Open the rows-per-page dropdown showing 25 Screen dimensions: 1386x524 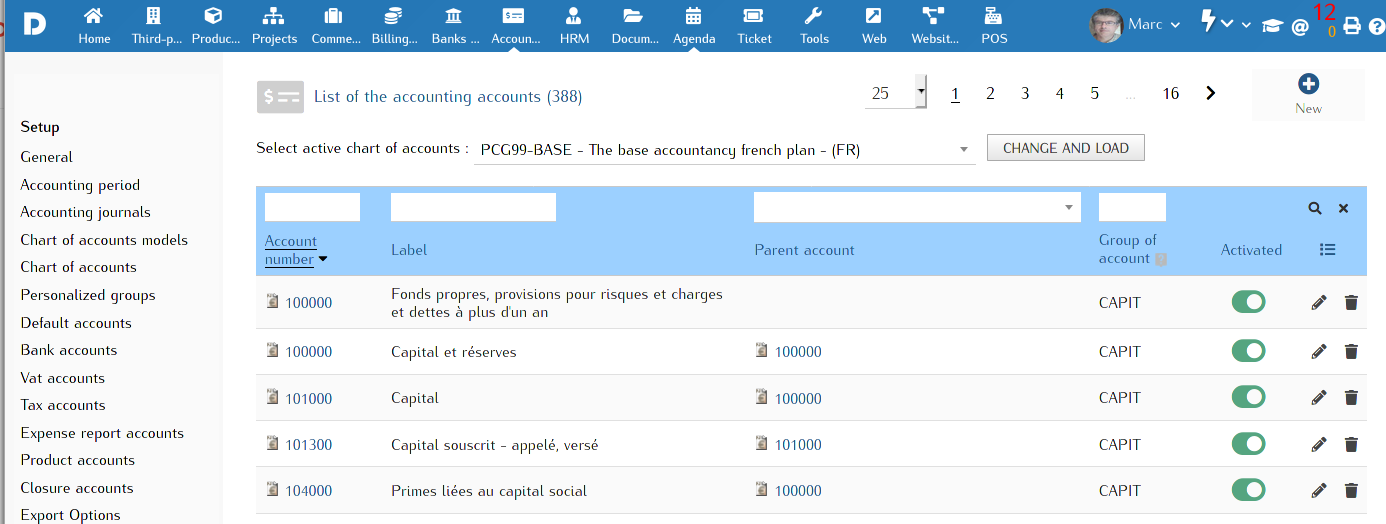[x=895, y=93]
